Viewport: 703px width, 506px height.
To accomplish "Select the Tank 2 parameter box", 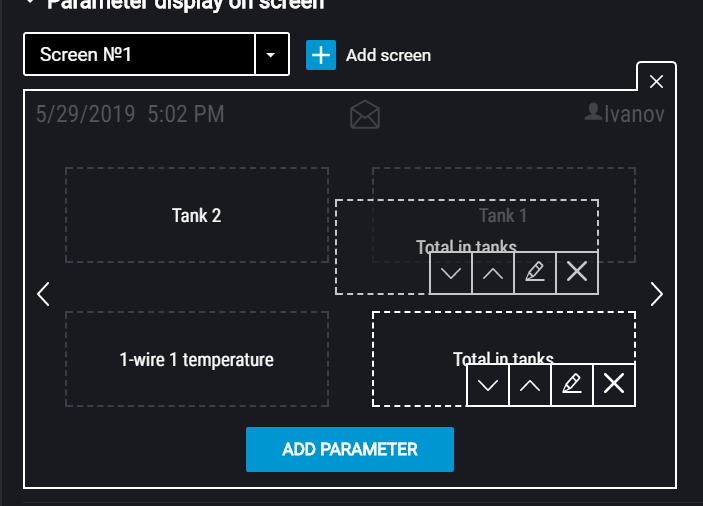I will [197, 215].
